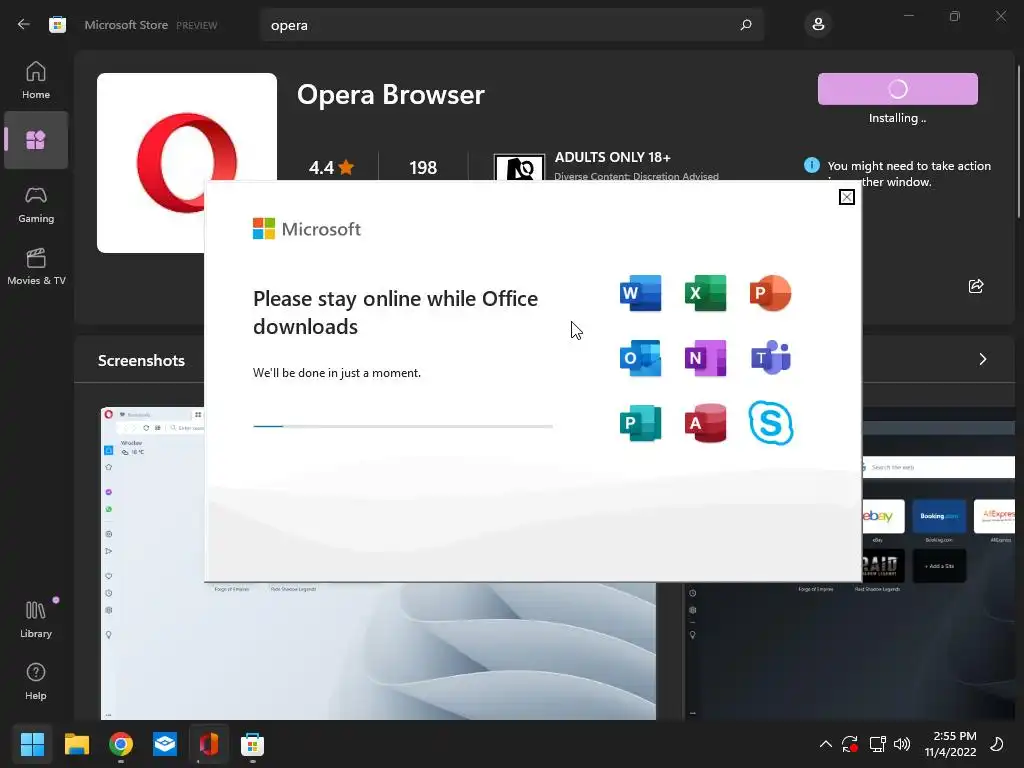
Task: Click the Access icon in dialog
Action: point(705,423)
